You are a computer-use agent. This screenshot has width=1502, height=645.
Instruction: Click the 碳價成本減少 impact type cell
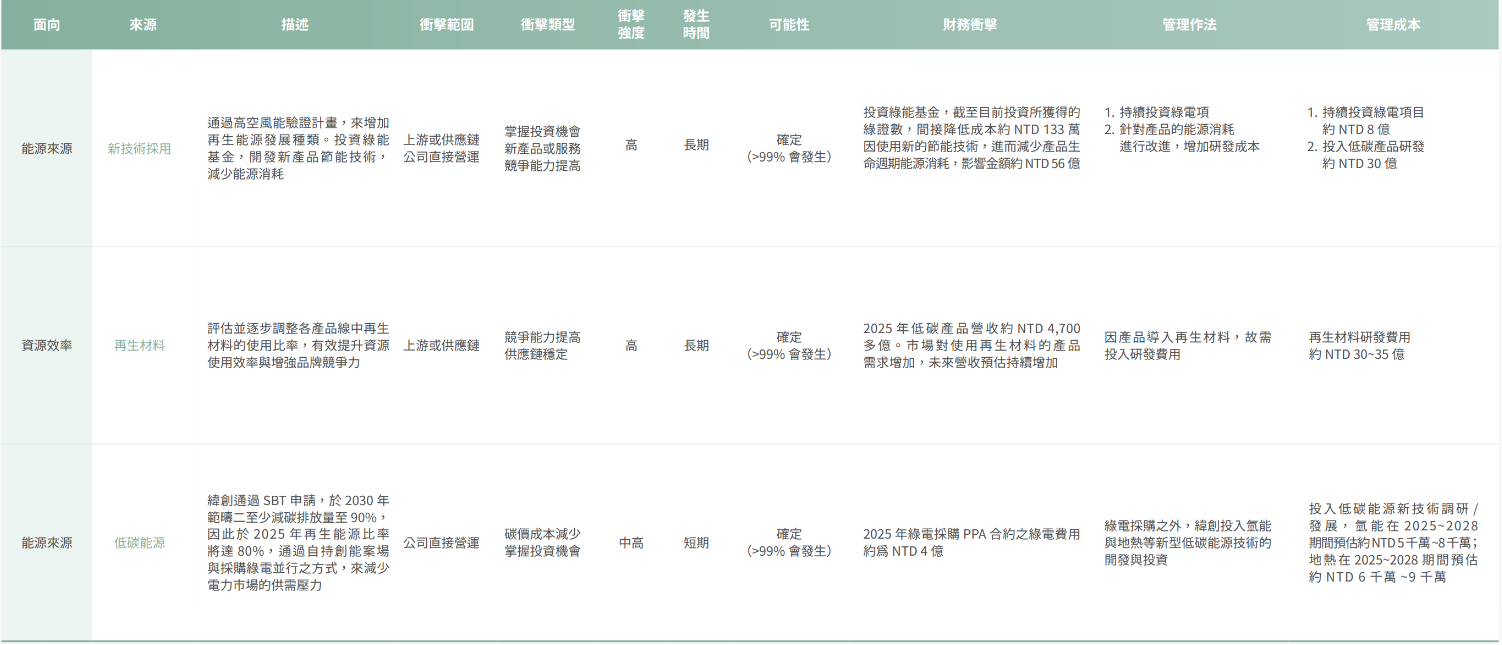click(x=542, y=534)
